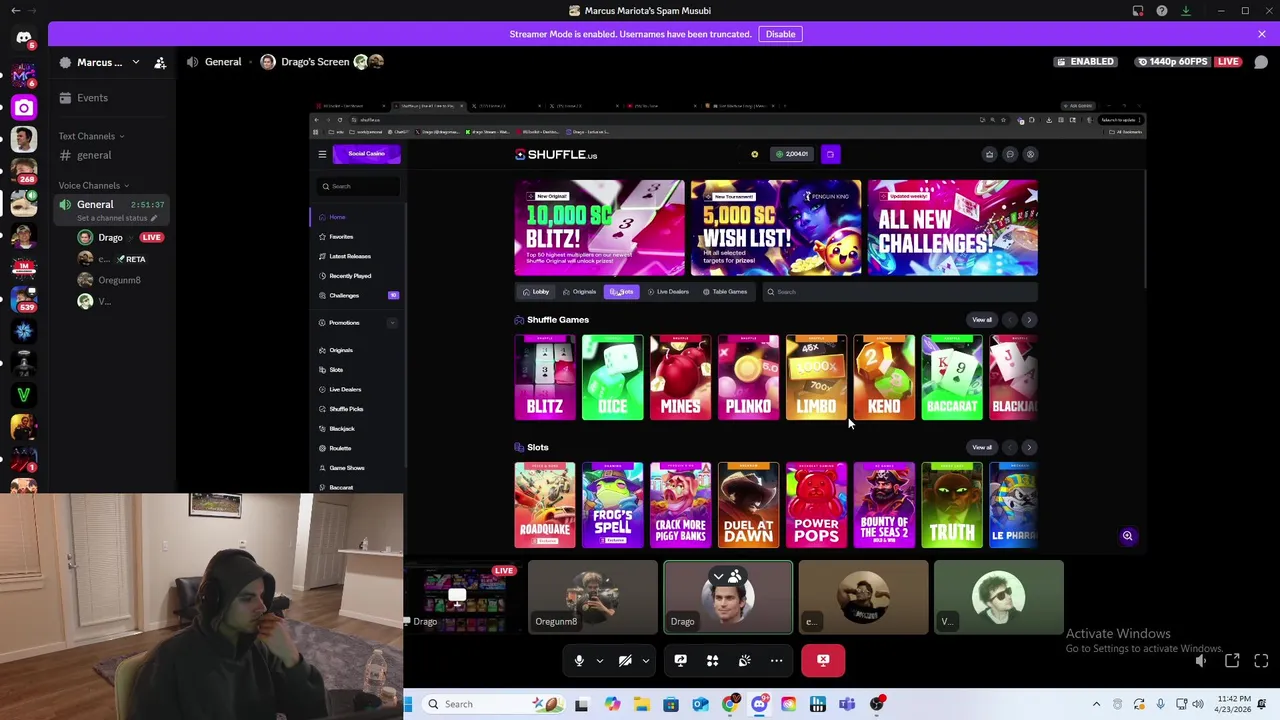Click the LIVE badge next to Drago

point(152,238)
